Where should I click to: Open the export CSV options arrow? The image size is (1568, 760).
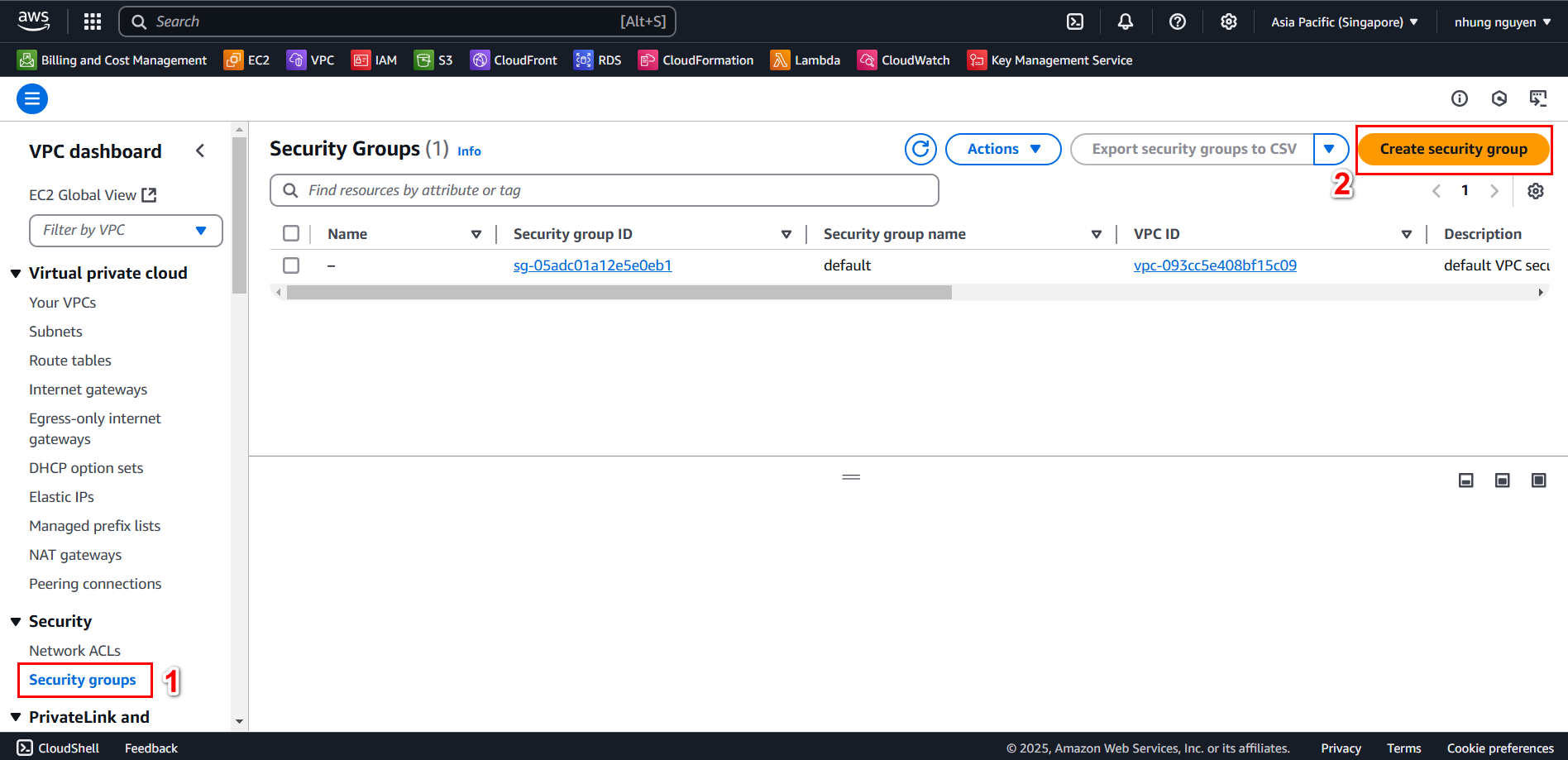coord(1330,150)
